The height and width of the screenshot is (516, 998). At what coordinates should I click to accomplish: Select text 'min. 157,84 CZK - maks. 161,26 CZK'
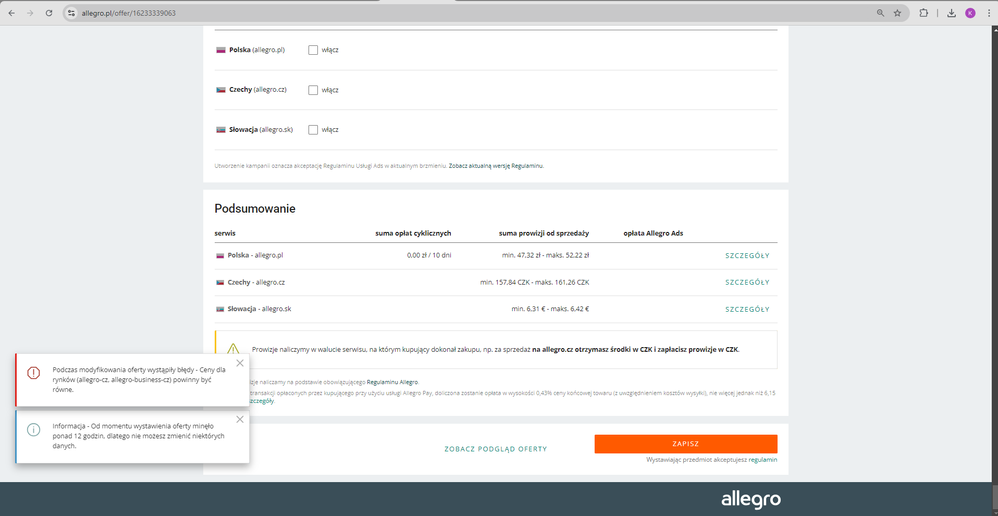535,282
